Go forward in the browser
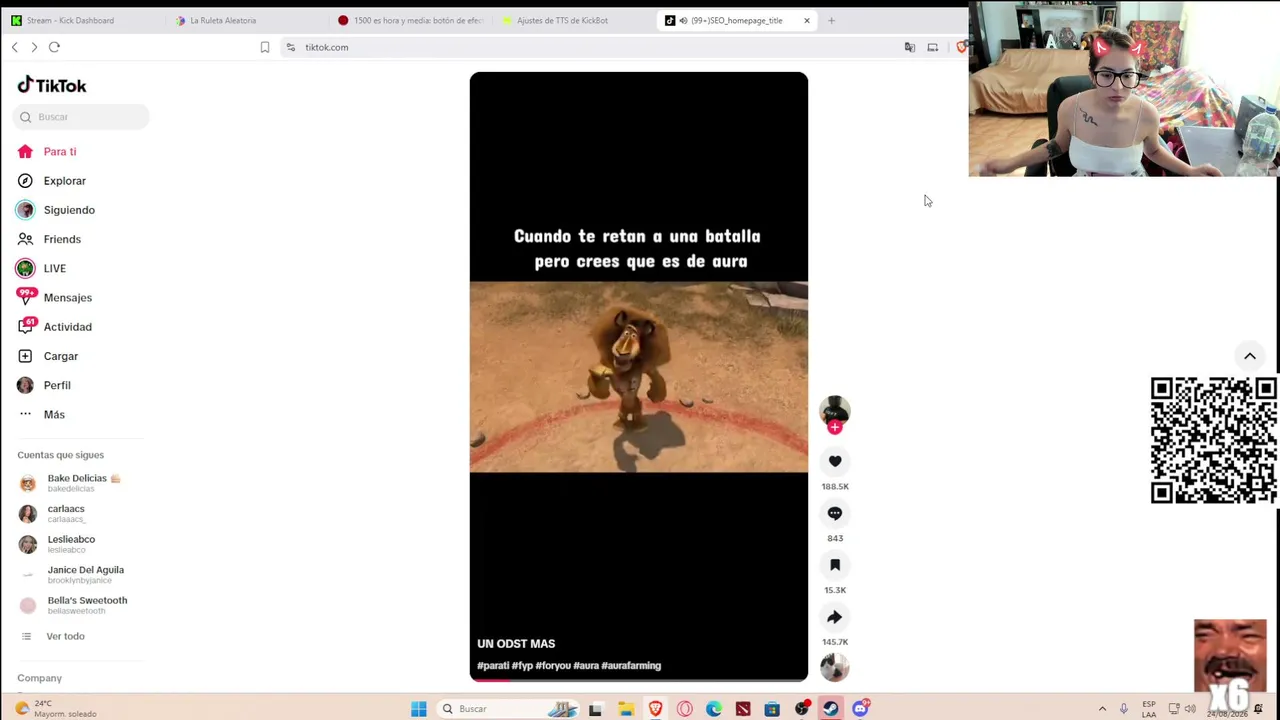Image resolution: width=1280 pixels, height=720 pixels. click(x=34, y=47)
